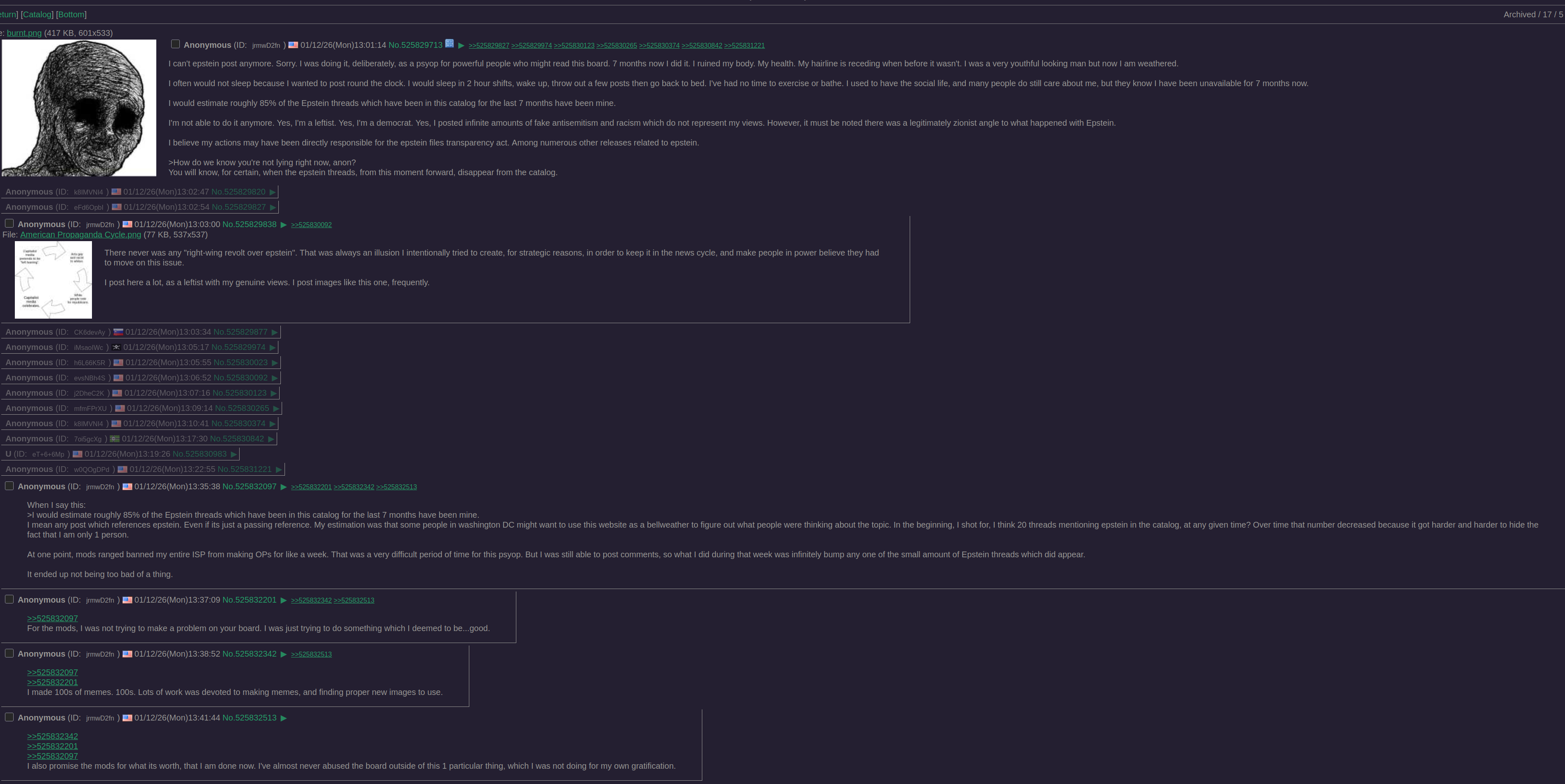This screenshot has width=1565, height=784.
Task: Open American Propaganda Cycle.png file link
Action: coord(80,235)
